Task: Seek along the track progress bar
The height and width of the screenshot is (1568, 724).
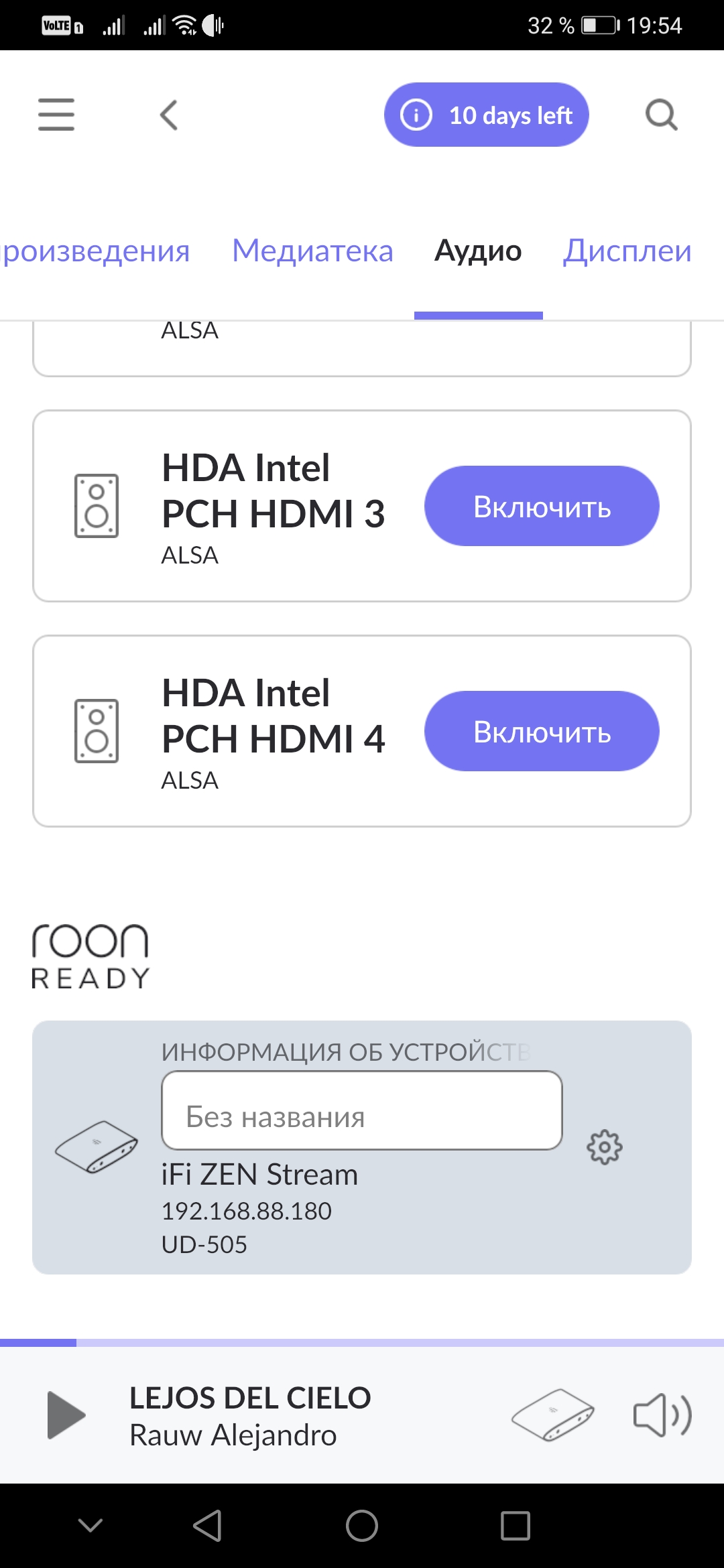Action: point(362,1342)
